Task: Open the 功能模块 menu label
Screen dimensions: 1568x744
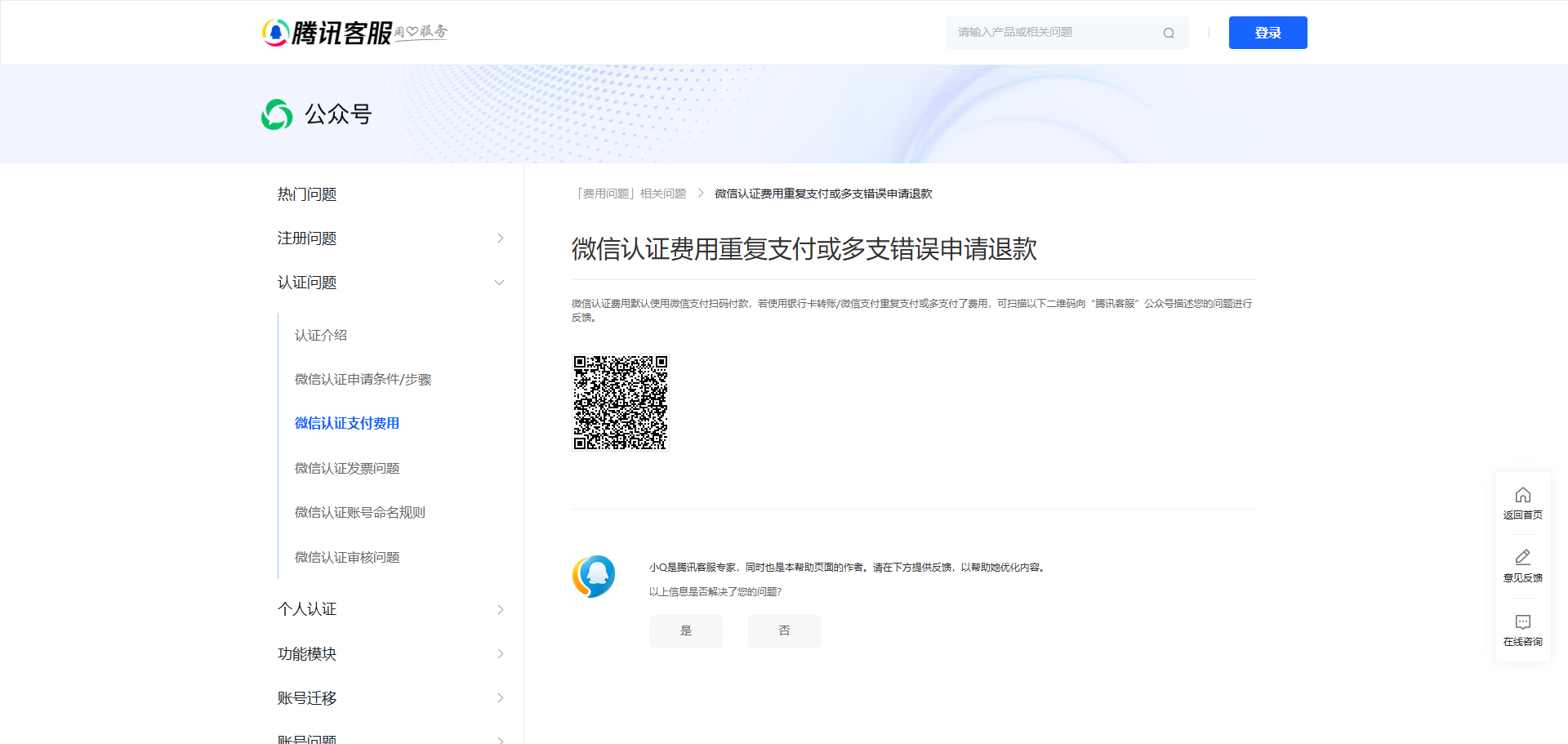Action: [307, 654]
